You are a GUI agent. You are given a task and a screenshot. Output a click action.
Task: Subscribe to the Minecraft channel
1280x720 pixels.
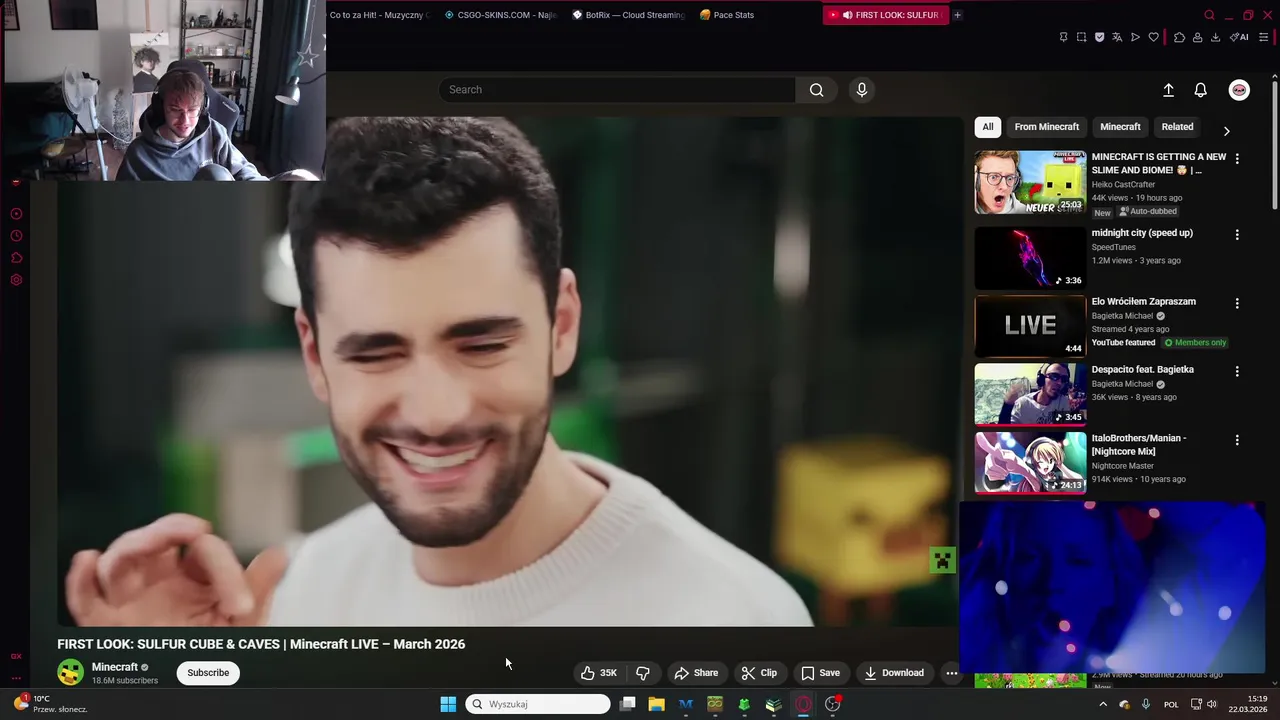208,673
